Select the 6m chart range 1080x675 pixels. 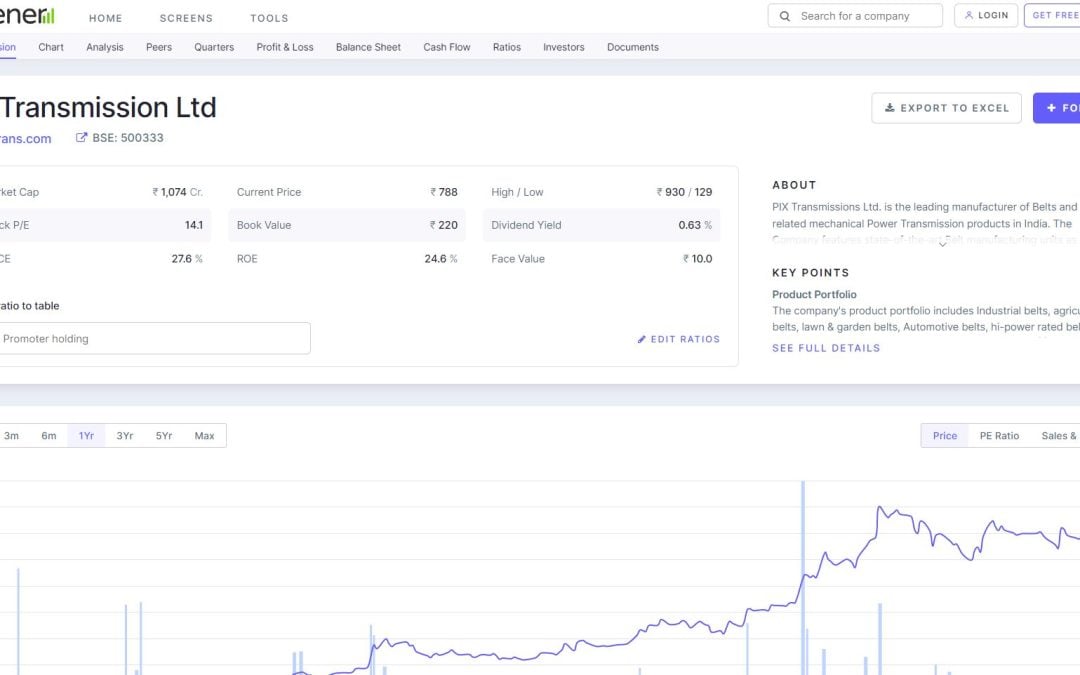49,435
